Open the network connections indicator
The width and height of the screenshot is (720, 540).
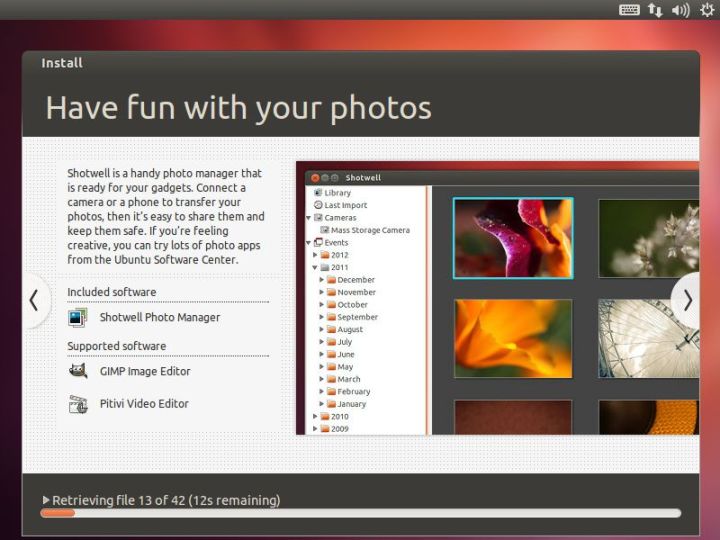pyautogui.click(x=655, y=10)
